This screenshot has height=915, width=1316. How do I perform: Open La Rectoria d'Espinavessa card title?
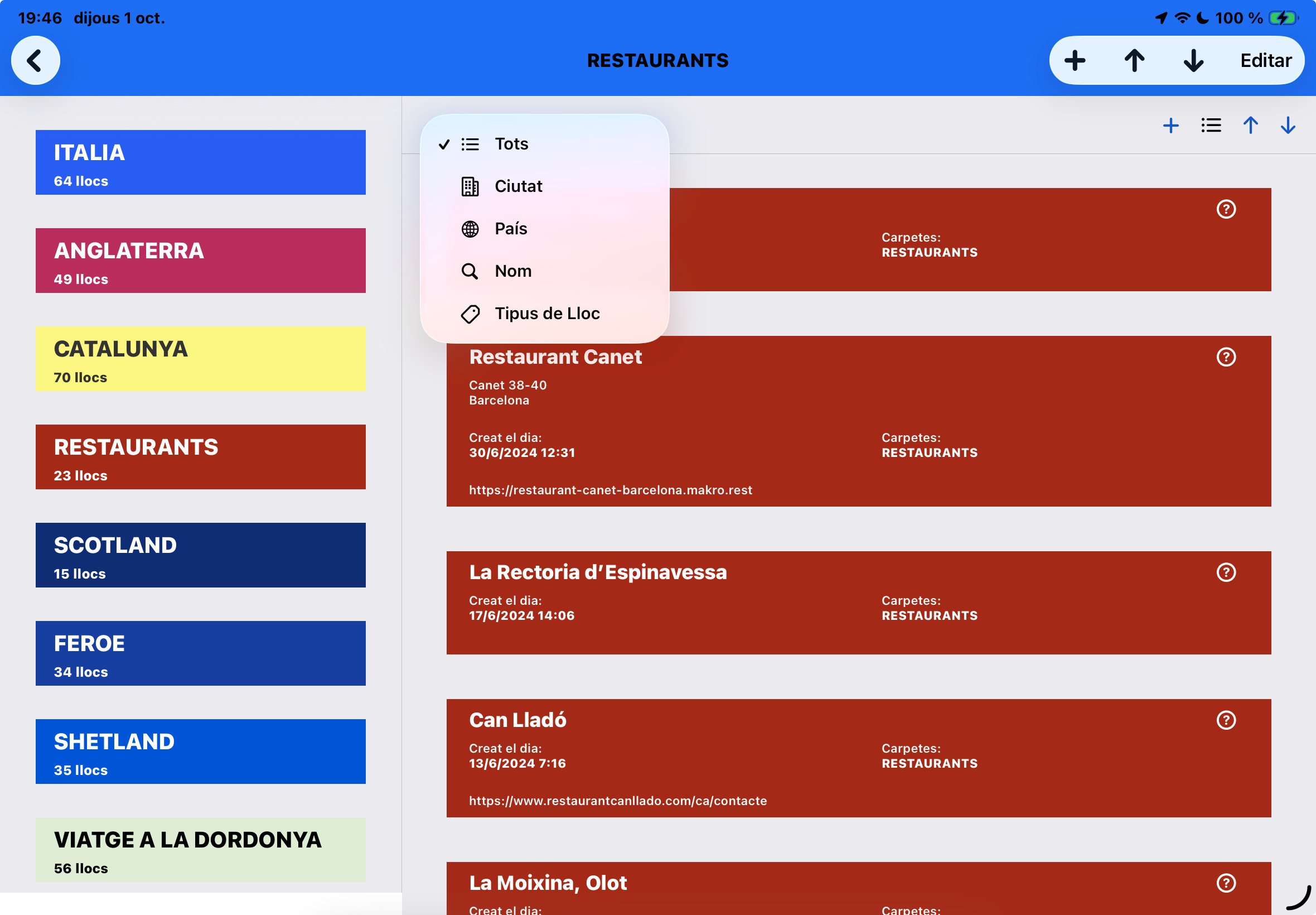[598, 571]
